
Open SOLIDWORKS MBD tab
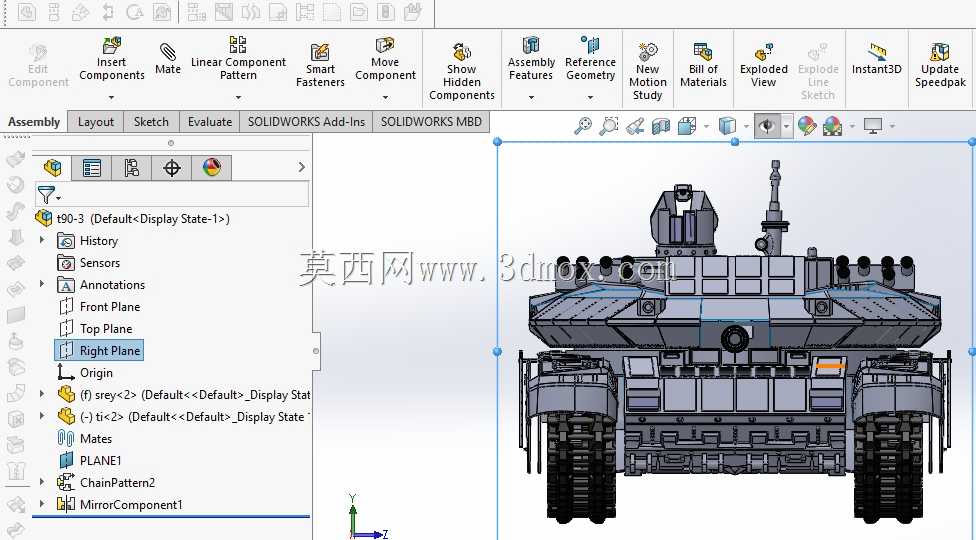coord(431,122)
